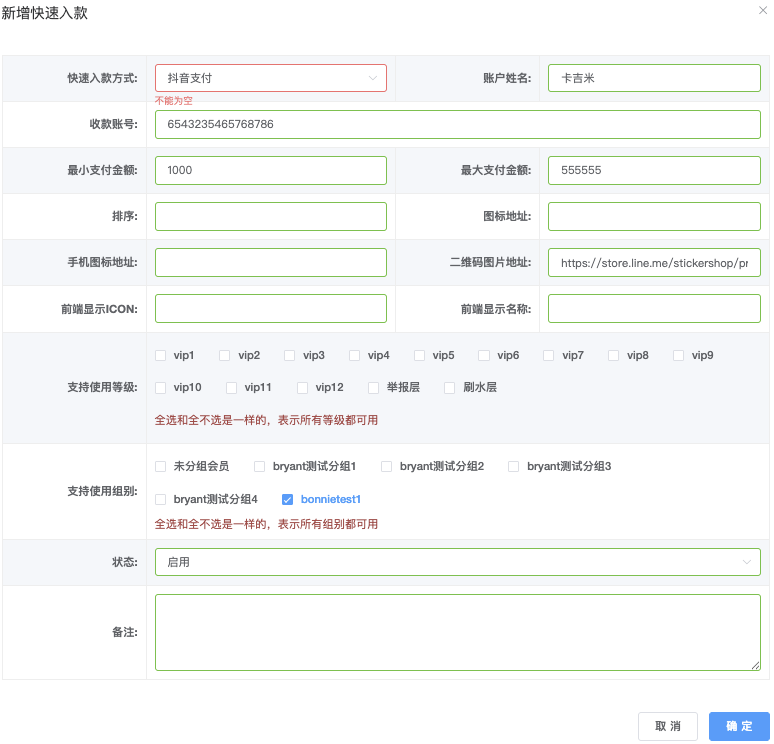Select the 举报层 checkbox

[374, 387]
